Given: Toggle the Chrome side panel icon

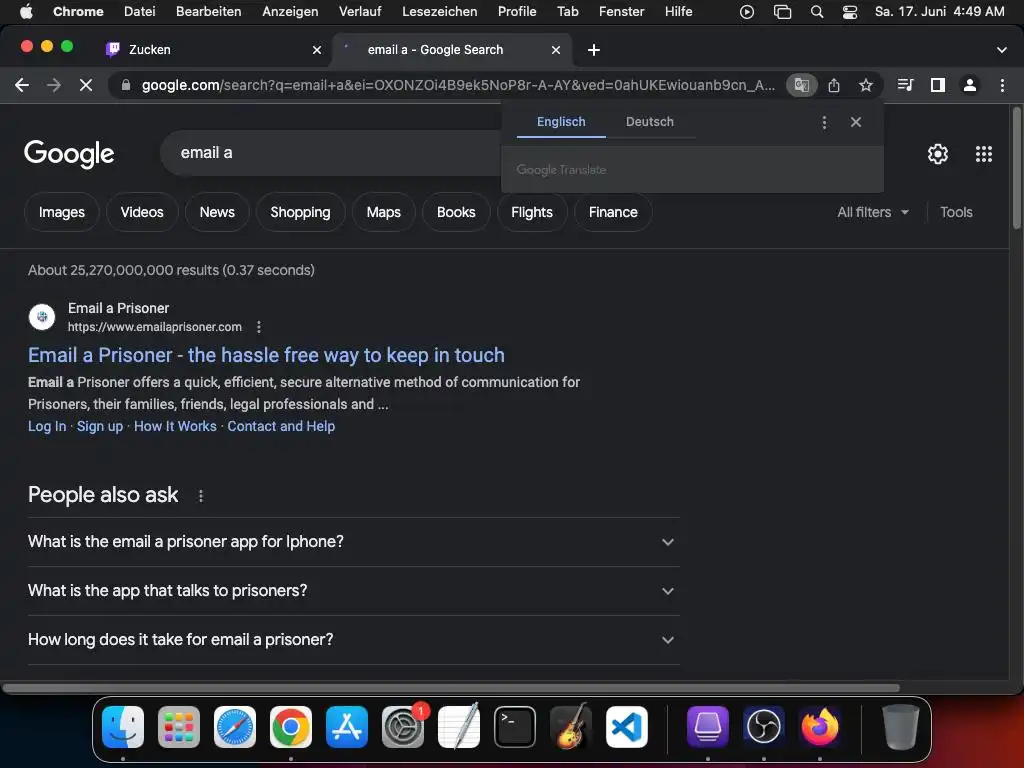Looking at the screenshot, I should coord(938,85).
